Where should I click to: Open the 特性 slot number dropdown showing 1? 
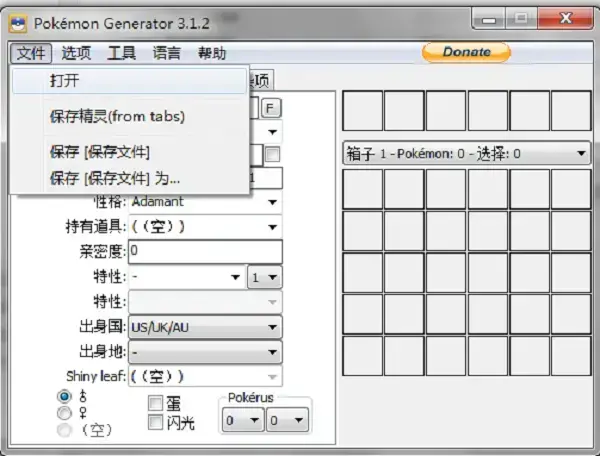tap(265, 277)
